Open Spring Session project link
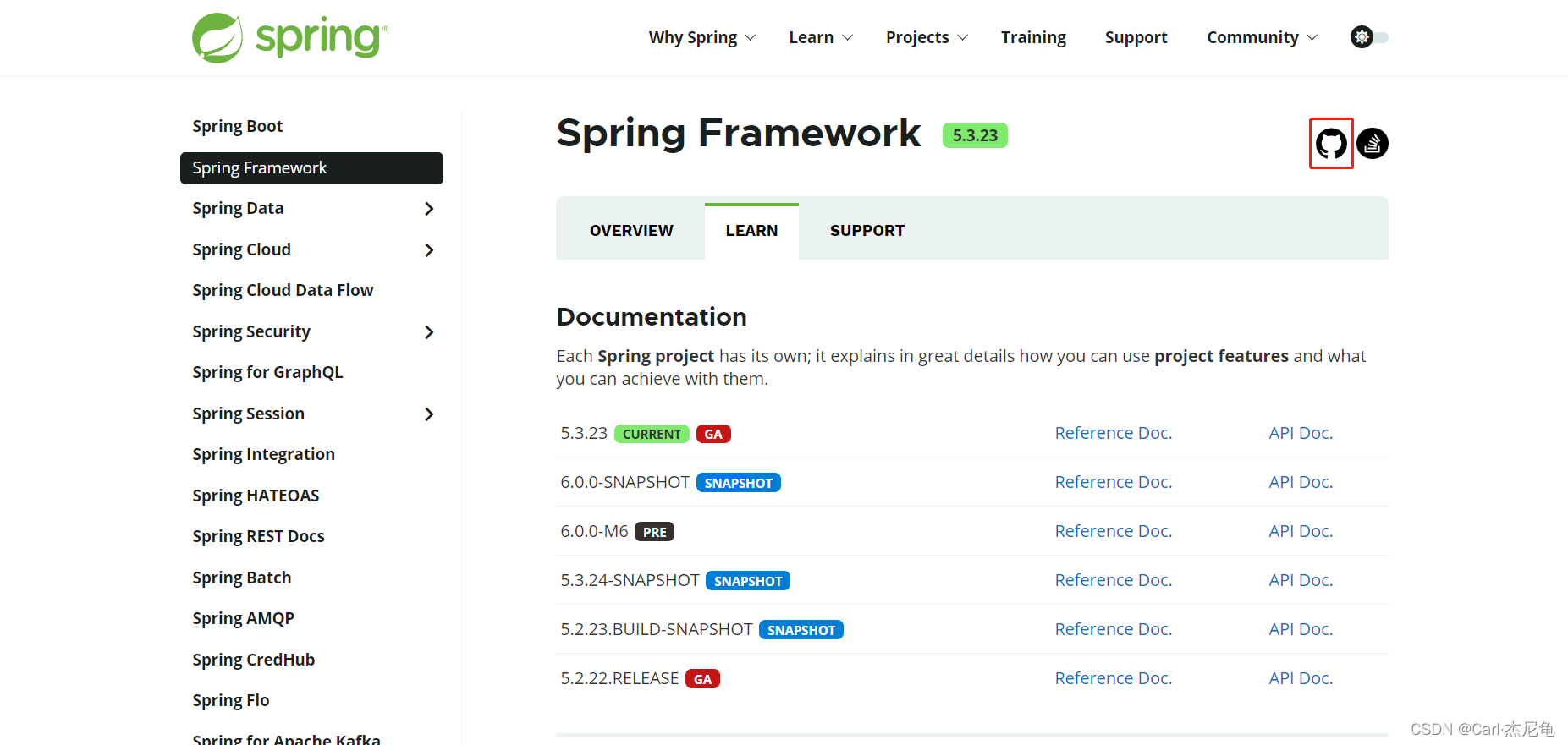The width and height of the screenshot is (1568, 745). 248,414
